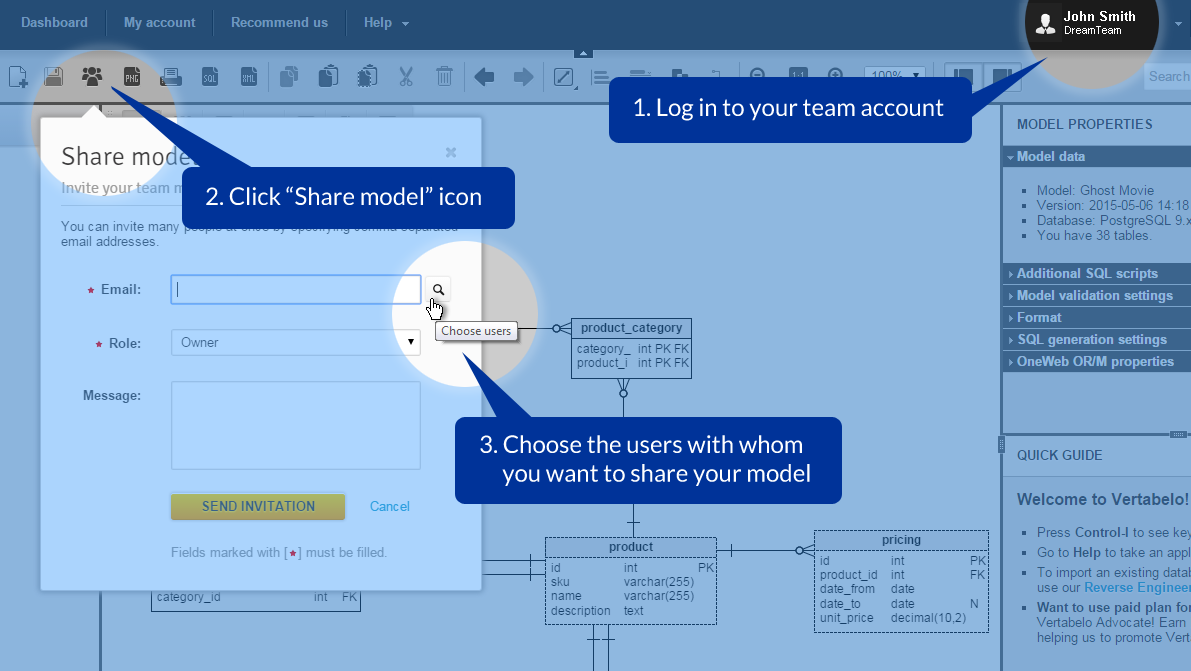Collapse the toolbar with the up arrow
The image size is (1191, 671).
583,53
